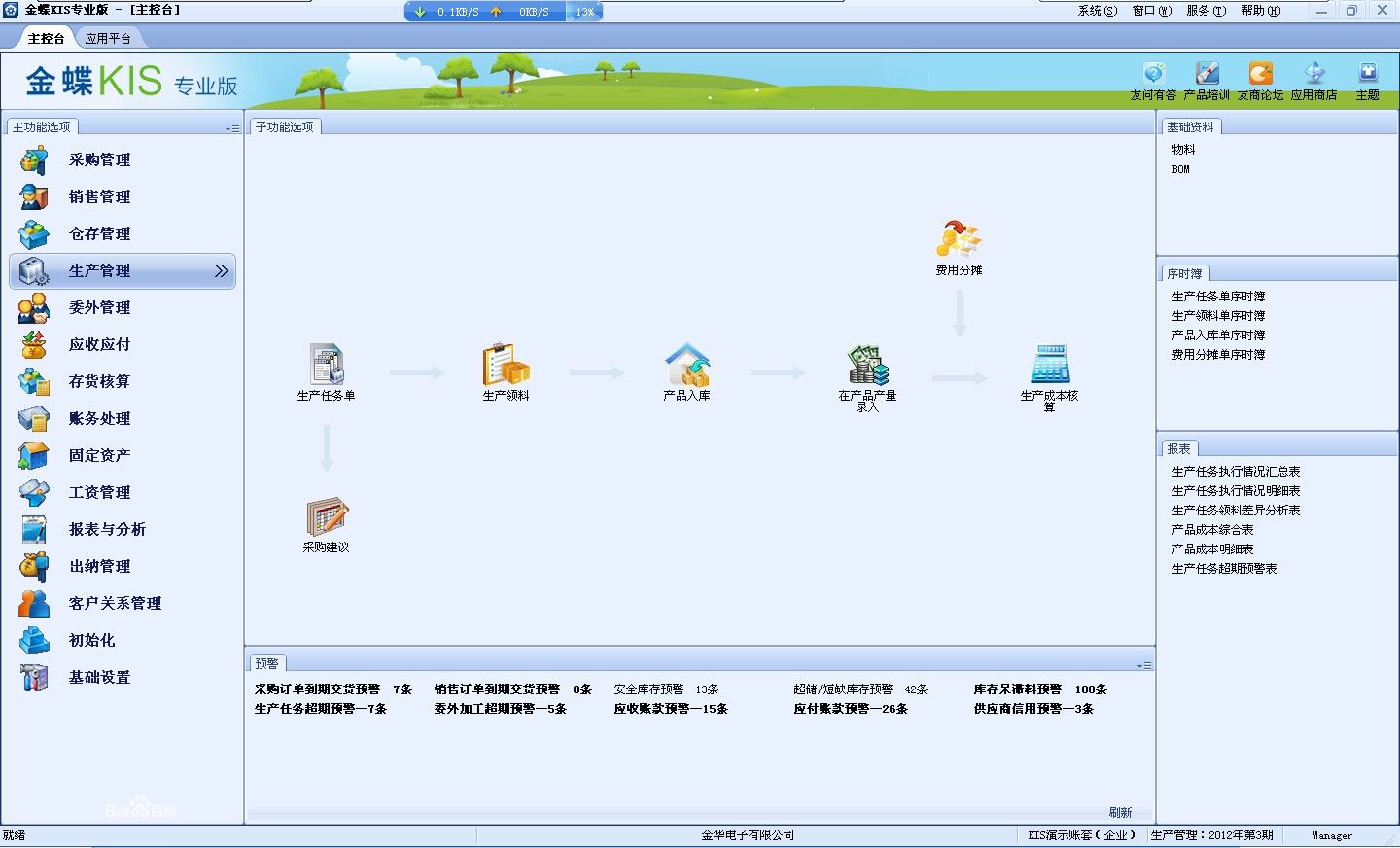View 库存呆滞料预警—100条 alert
The width and height of the screenshot is (1400, 848).
pyautogui.click(x=1040, y=689)
